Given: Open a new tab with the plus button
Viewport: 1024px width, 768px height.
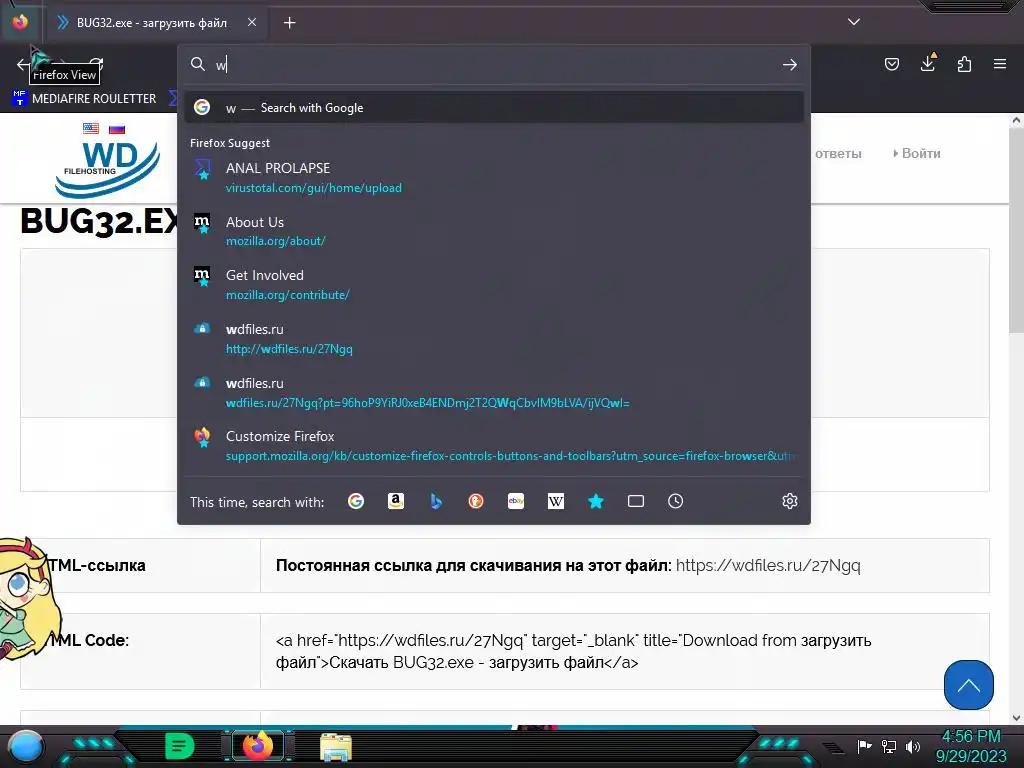Looking at the screenshot, I should tap(289, 23).
